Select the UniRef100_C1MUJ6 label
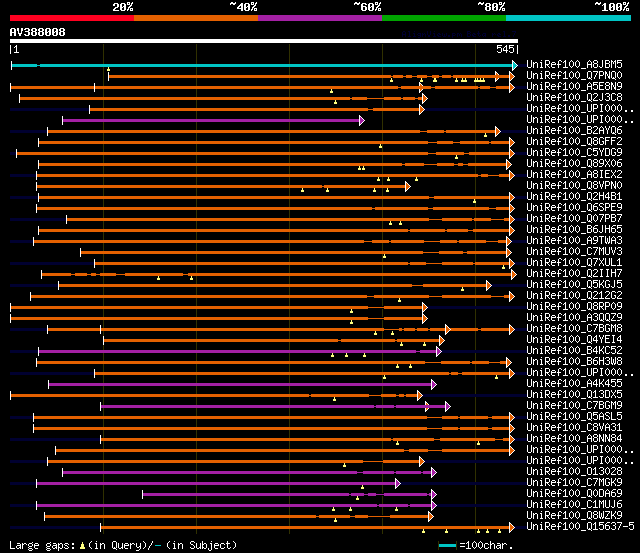 point(574,505)
